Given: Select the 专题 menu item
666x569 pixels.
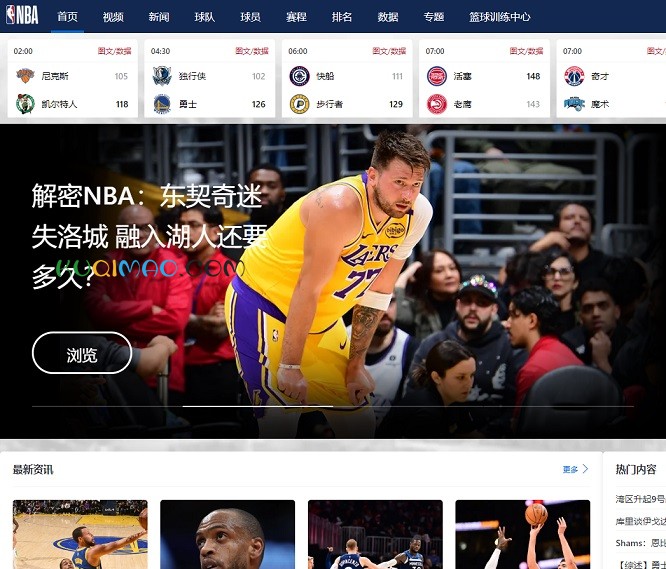Looking at the screenshot, I should click(434, 17).
